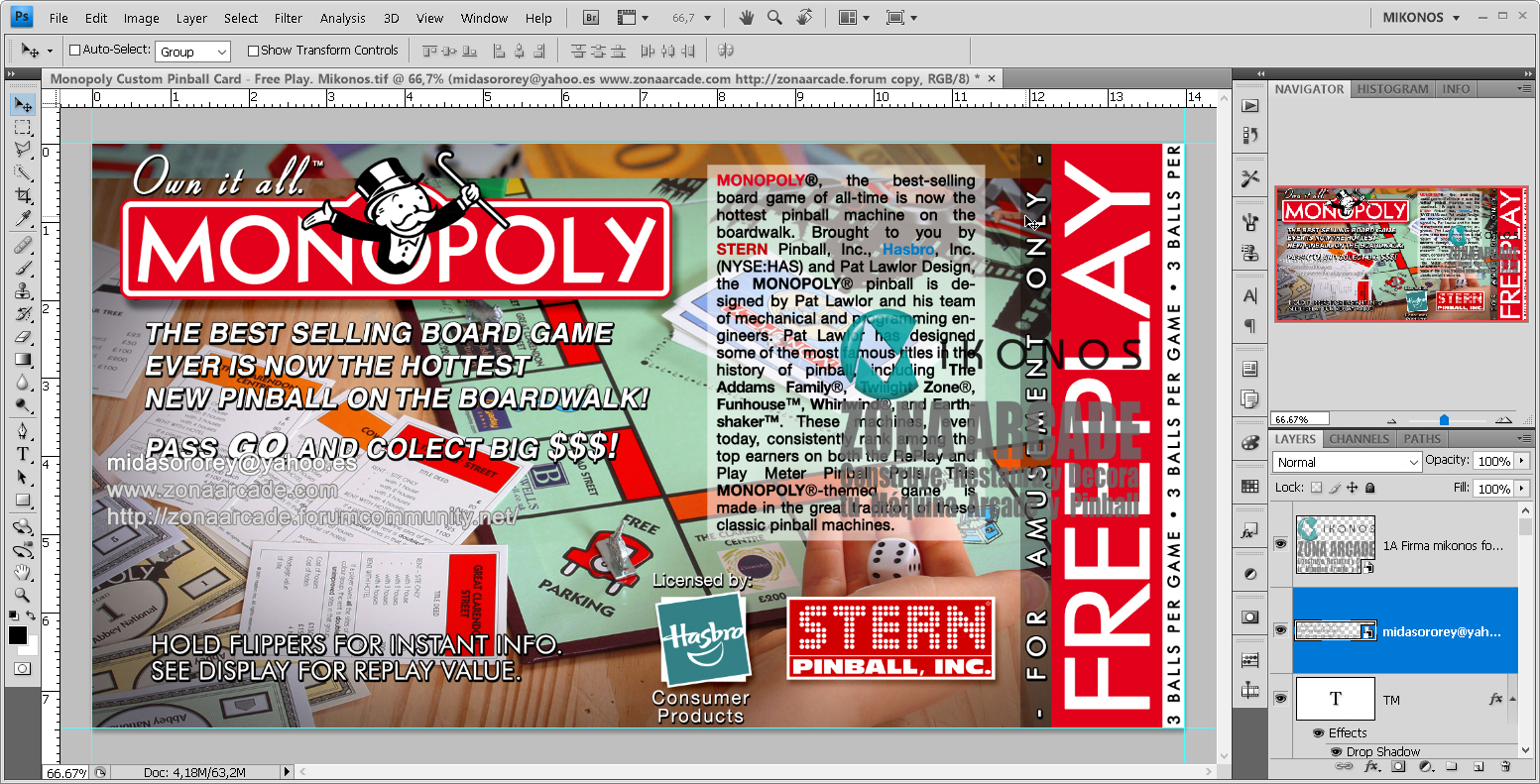Open the Styles panel fx icon in dock
This screenshot has width=1540, height=784.
[1249, 531]
